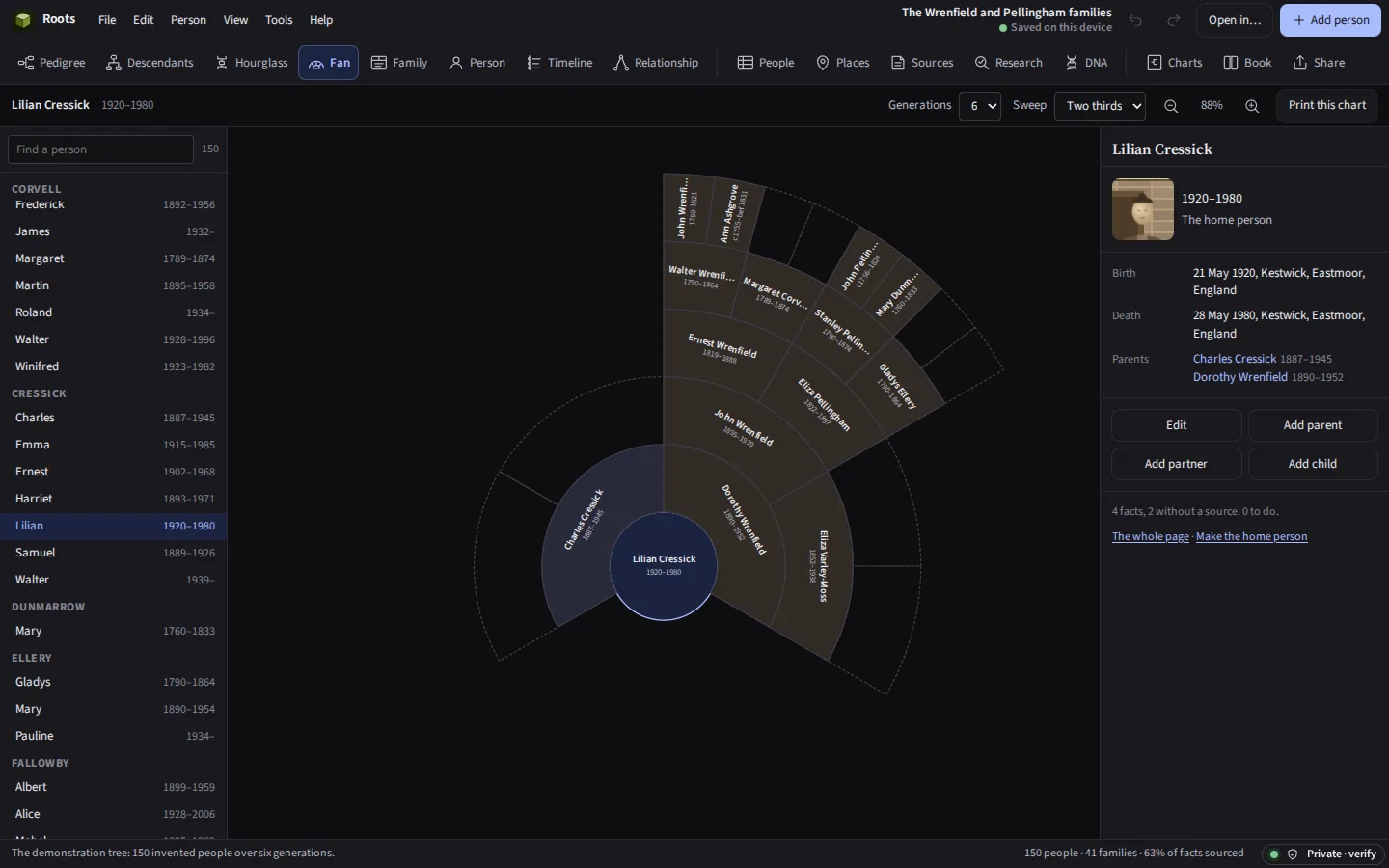The height and width of the screenshot is (868, 1389).
Task: Open the Sources section
Action: pyautogui.click(x=922, y=63)
